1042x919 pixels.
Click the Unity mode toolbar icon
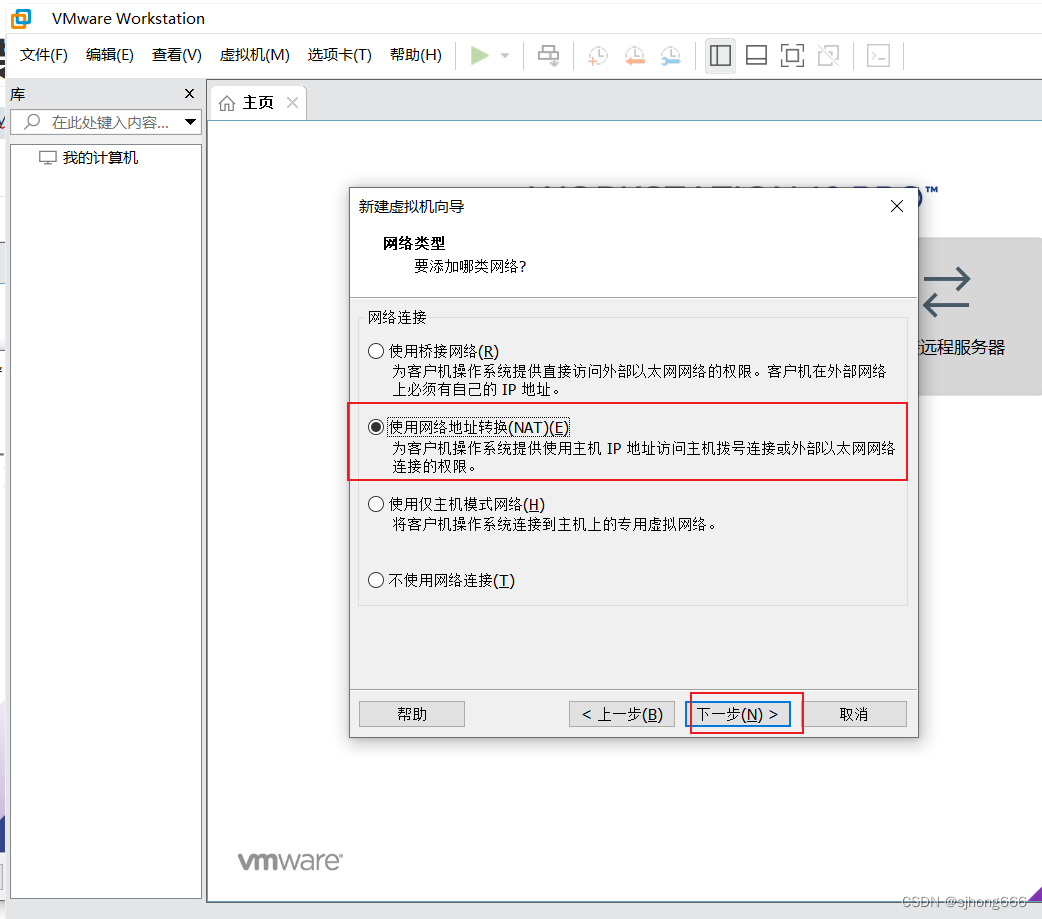(x=828, y=55)
